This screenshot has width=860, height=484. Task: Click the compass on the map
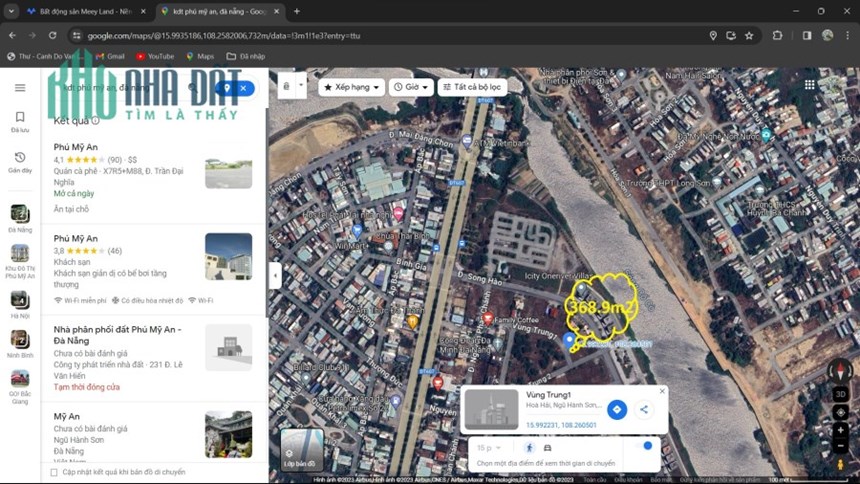[840, 370]
